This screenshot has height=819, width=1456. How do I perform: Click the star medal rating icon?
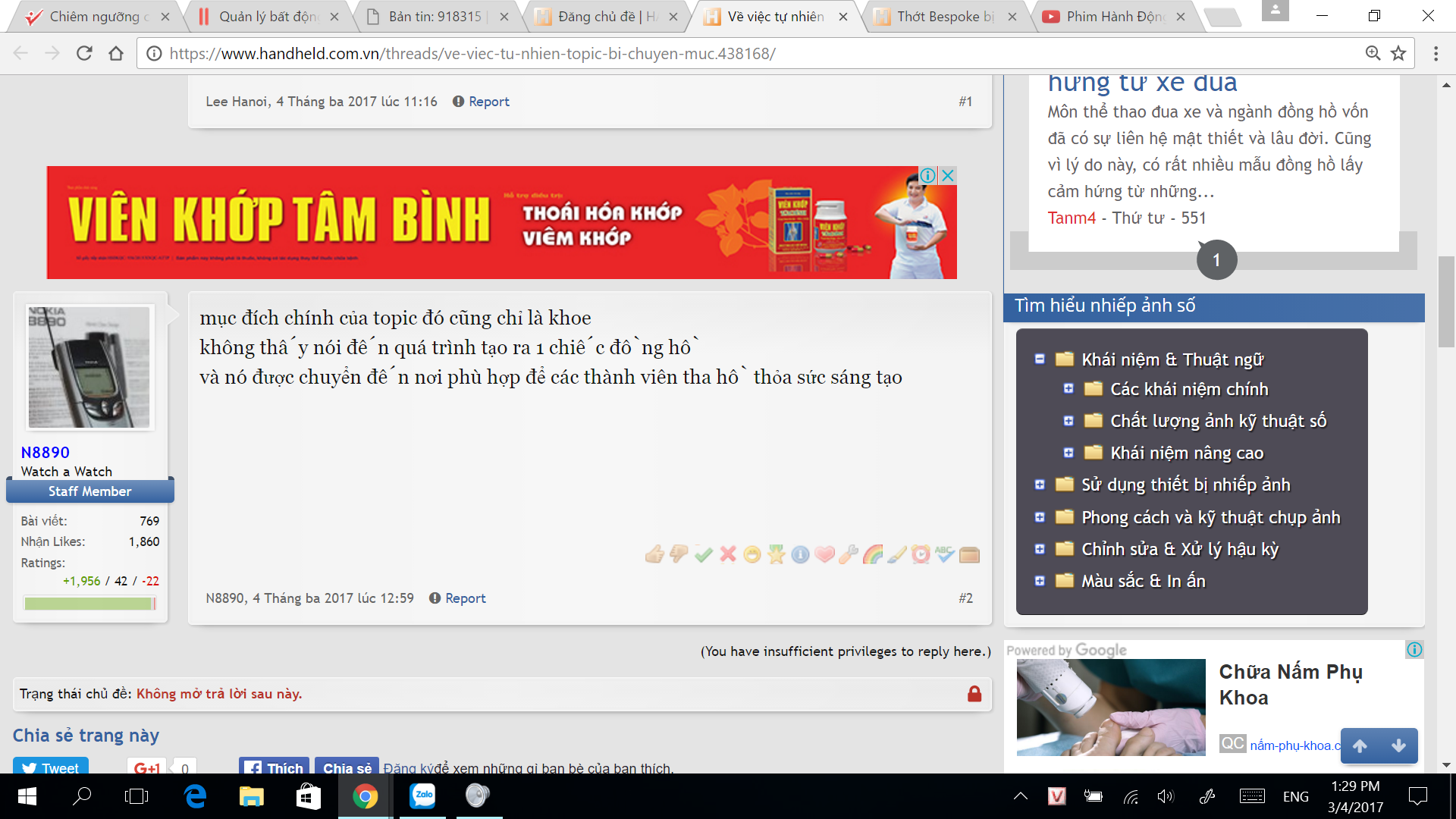(776, 555)
